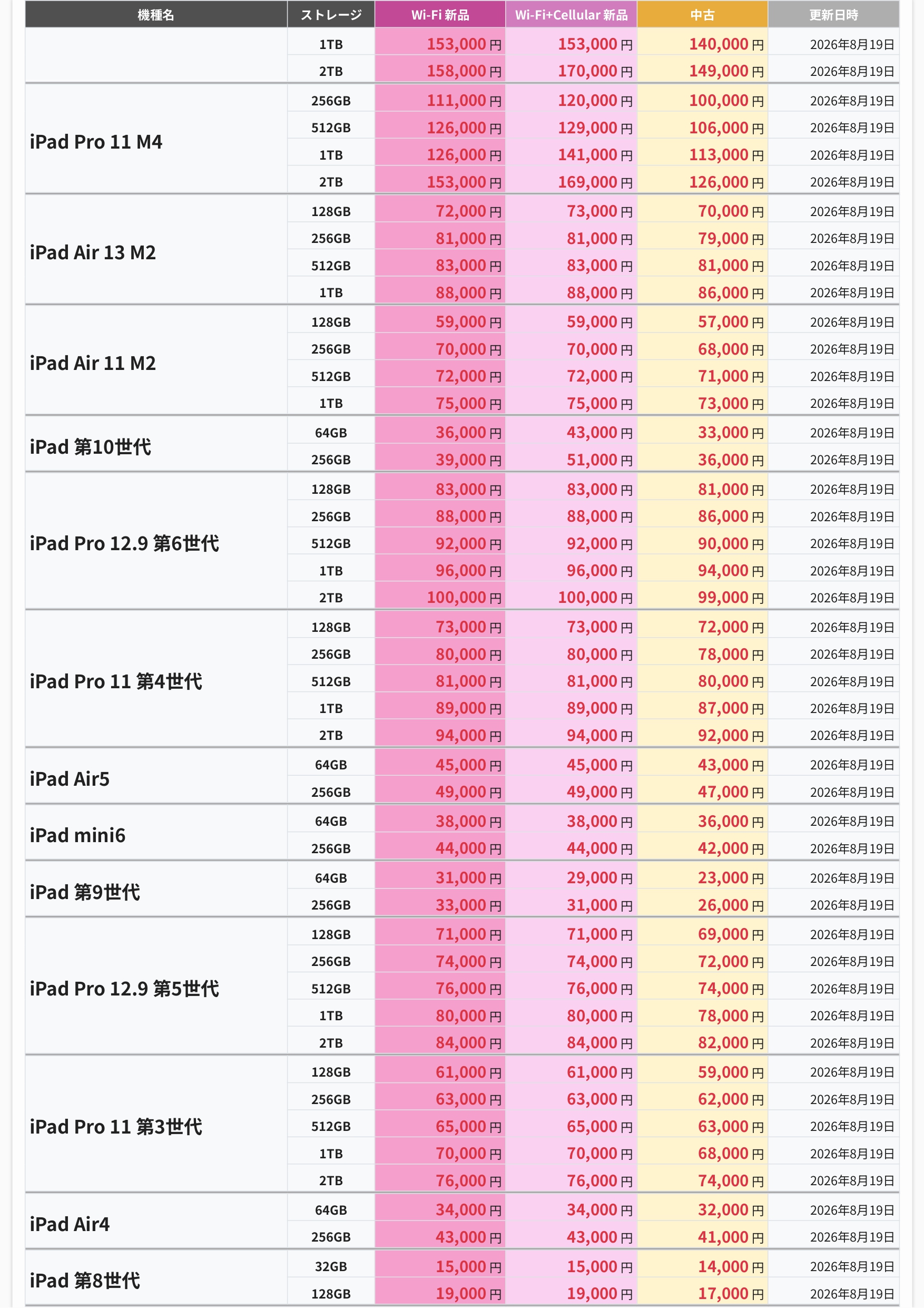Select iPad Pro 12.9 第5世代 model name
This screenshot has height=1308, width=924.
point(124,989)
